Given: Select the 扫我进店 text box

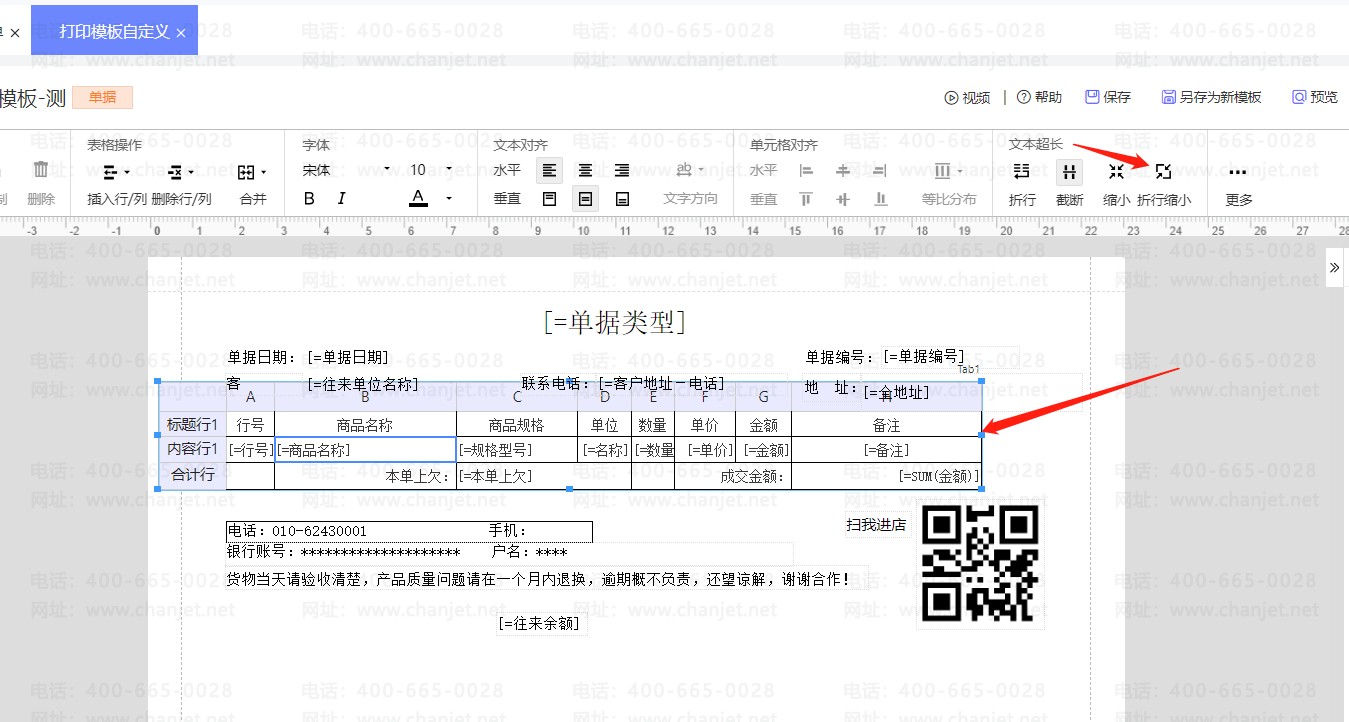Looking at the screenshot, I should [x=877, y=524].
